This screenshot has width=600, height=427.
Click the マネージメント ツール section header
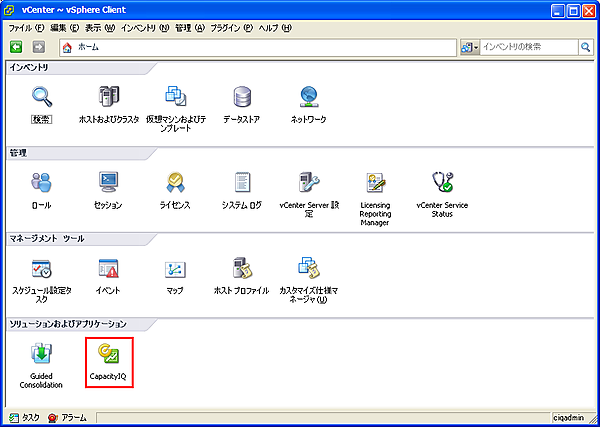click(47, 239)
